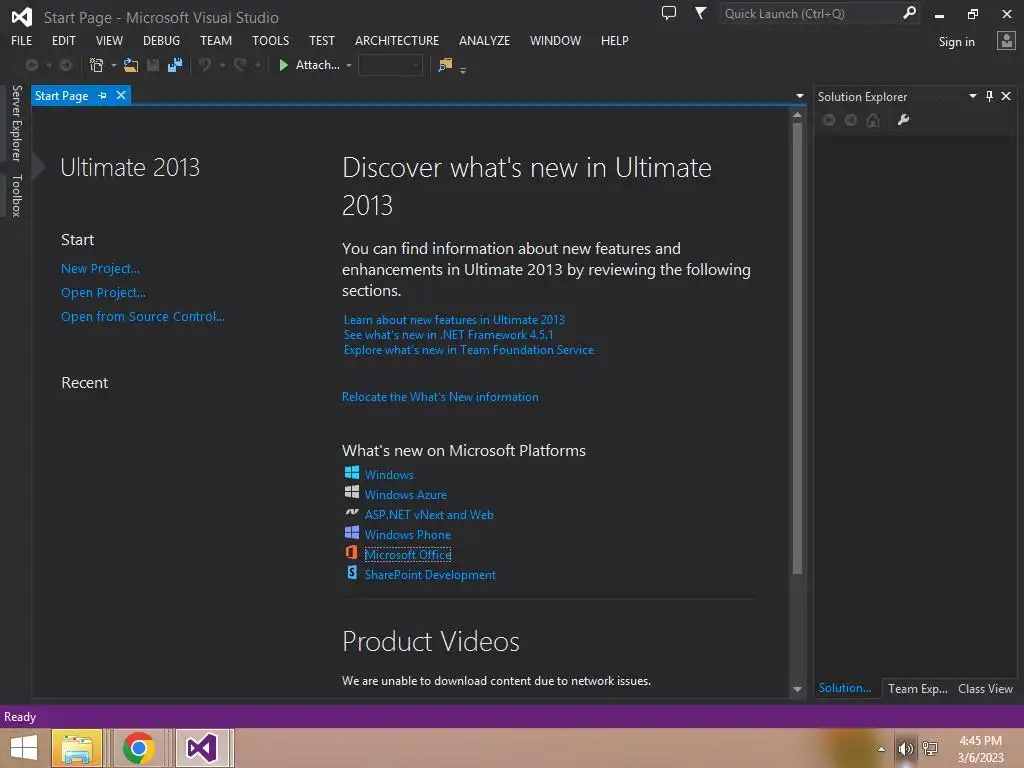Switch to the Team Explorer tab
This screenshot has width=1024, height=768.
pyautogui.click(x=917, y=689)
